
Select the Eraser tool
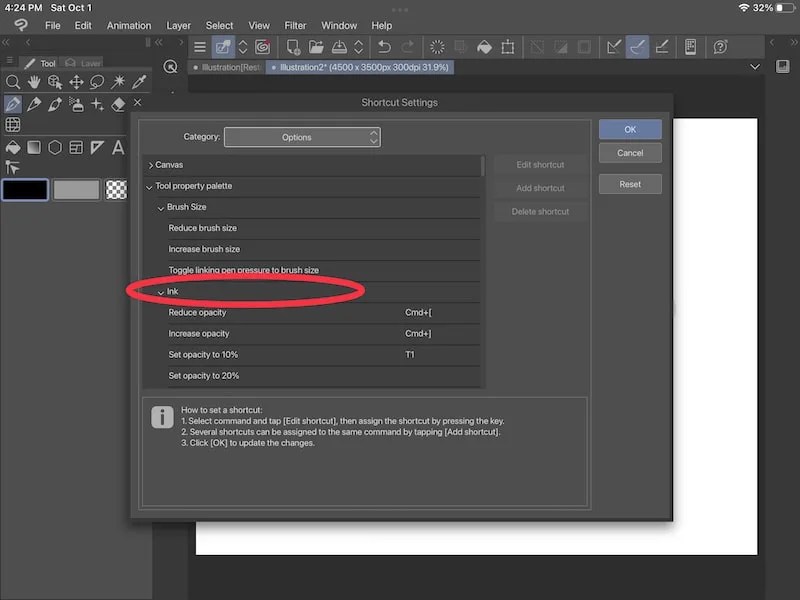click(x=118, y=103)
